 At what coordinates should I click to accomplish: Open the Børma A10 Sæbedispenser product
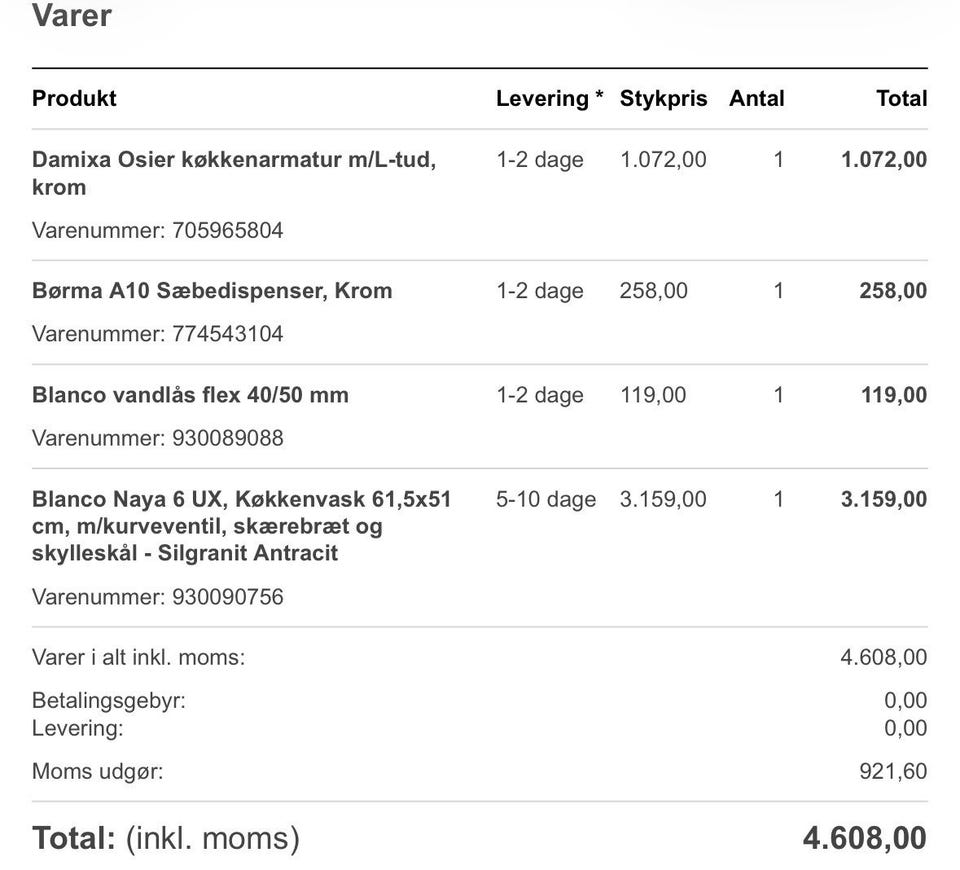[x=212, y=291]
